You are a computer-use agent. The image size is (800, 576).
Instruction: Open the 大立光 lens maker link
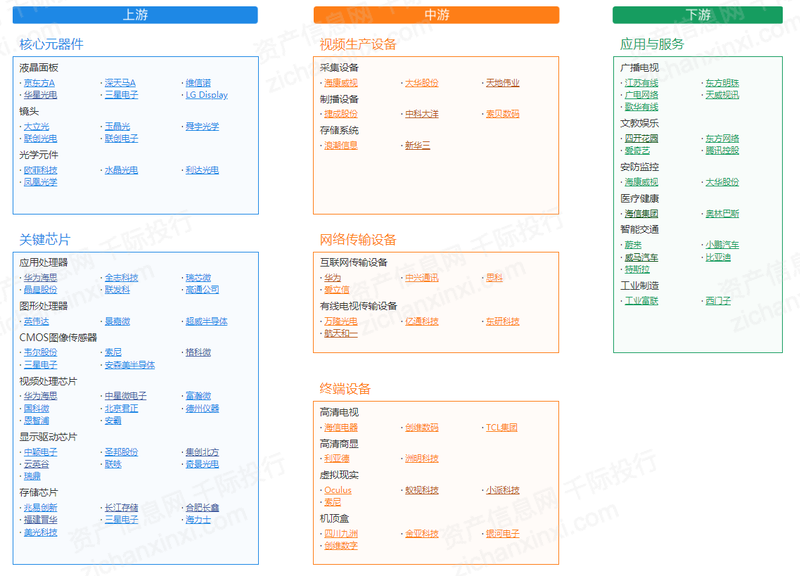tap(36, 127)
